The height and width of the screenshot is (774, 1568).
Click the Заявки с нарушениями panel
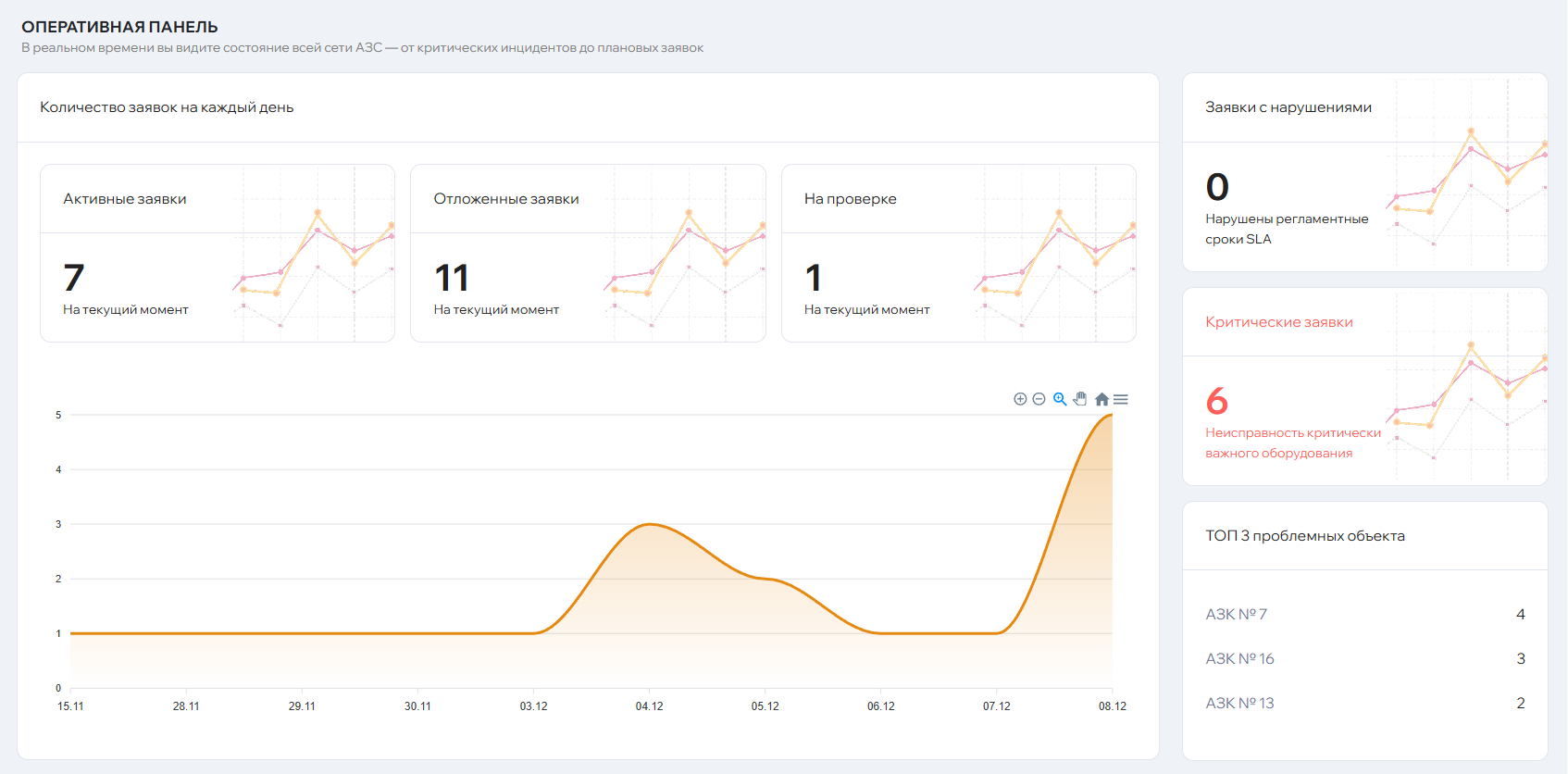pos(1288,107)
